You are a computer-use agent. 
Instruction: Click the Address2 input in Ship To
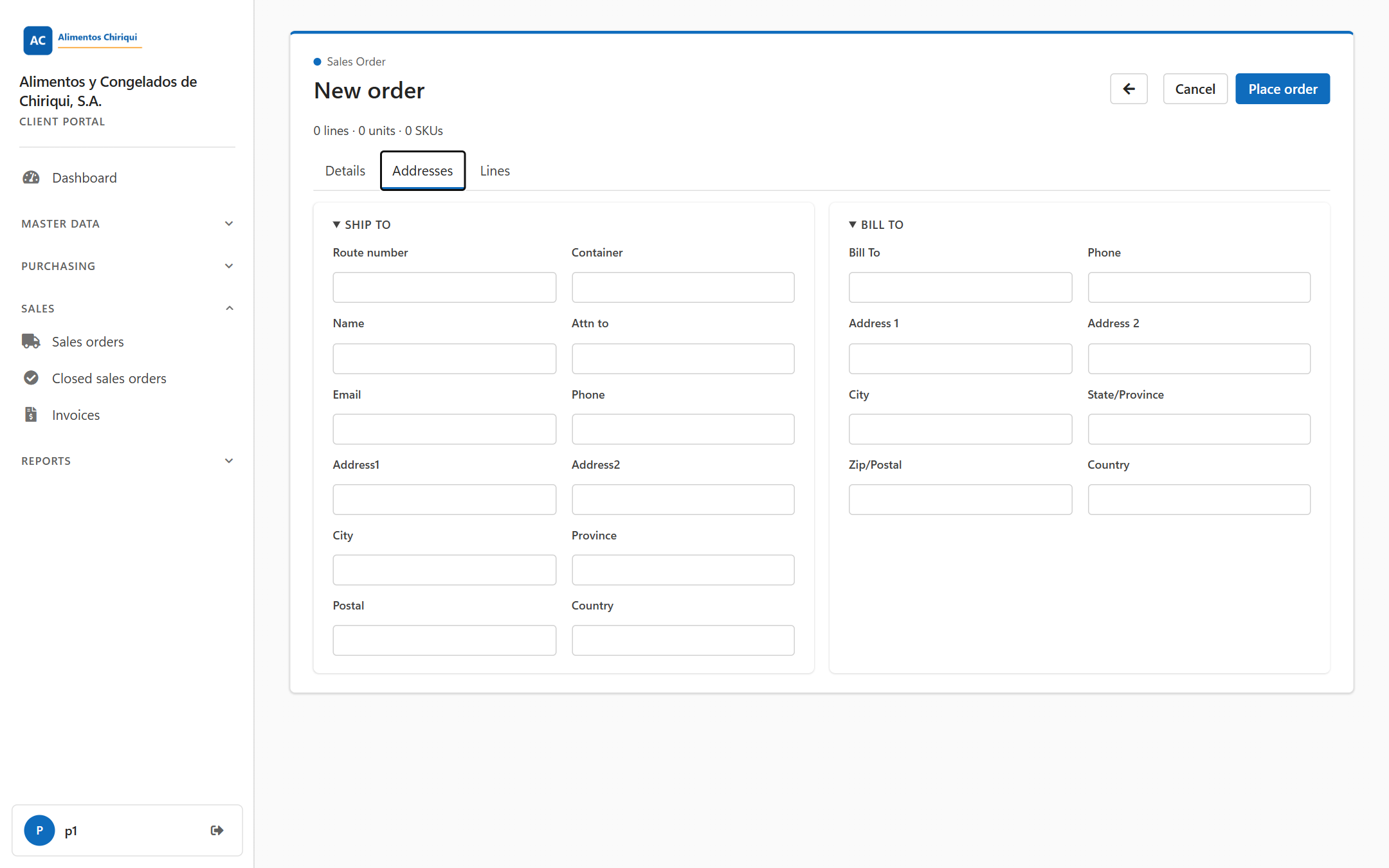683,500
